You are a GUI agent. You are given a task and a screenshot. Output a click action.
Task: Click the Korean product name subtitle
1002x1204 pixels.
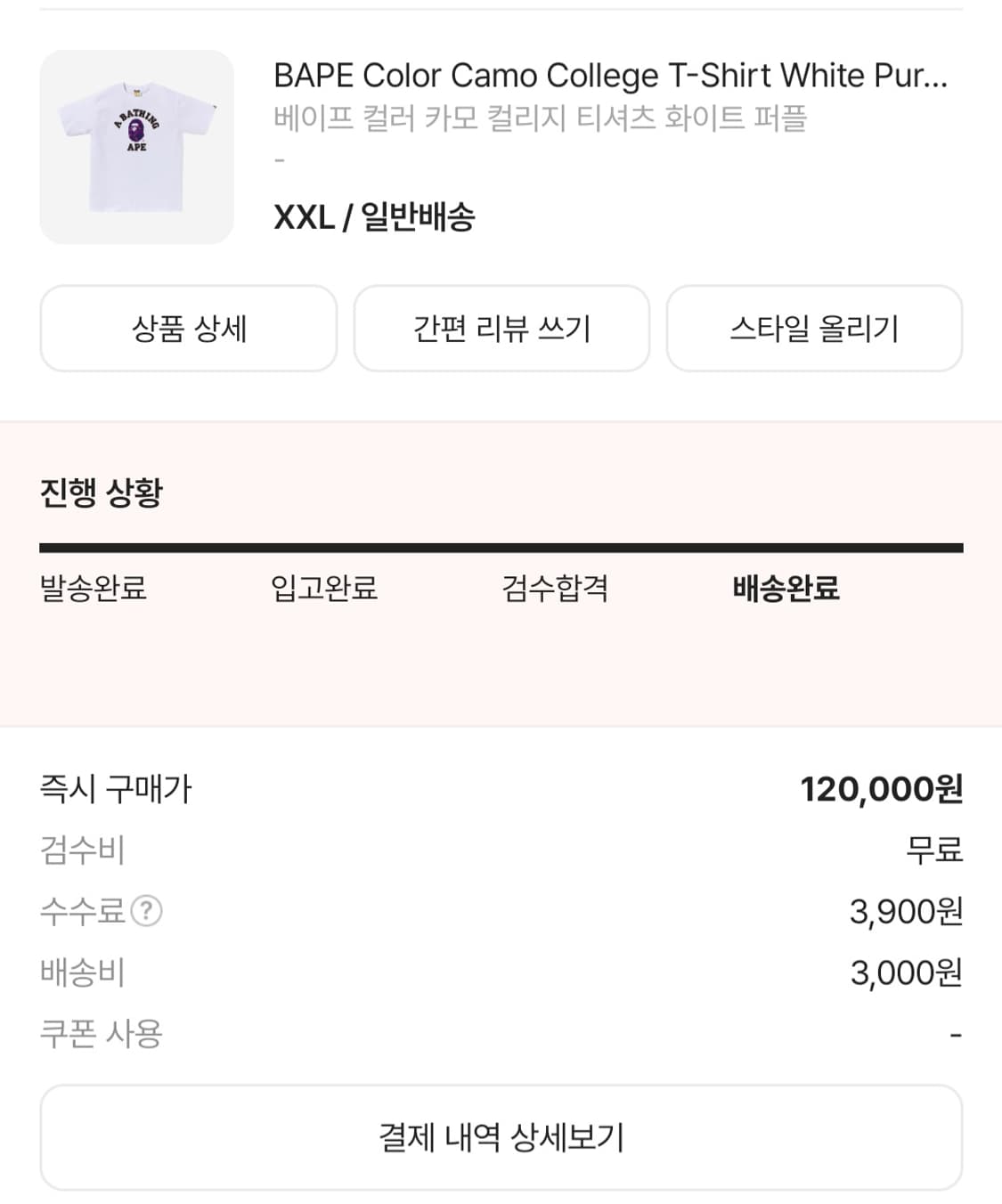coord(540,118)
